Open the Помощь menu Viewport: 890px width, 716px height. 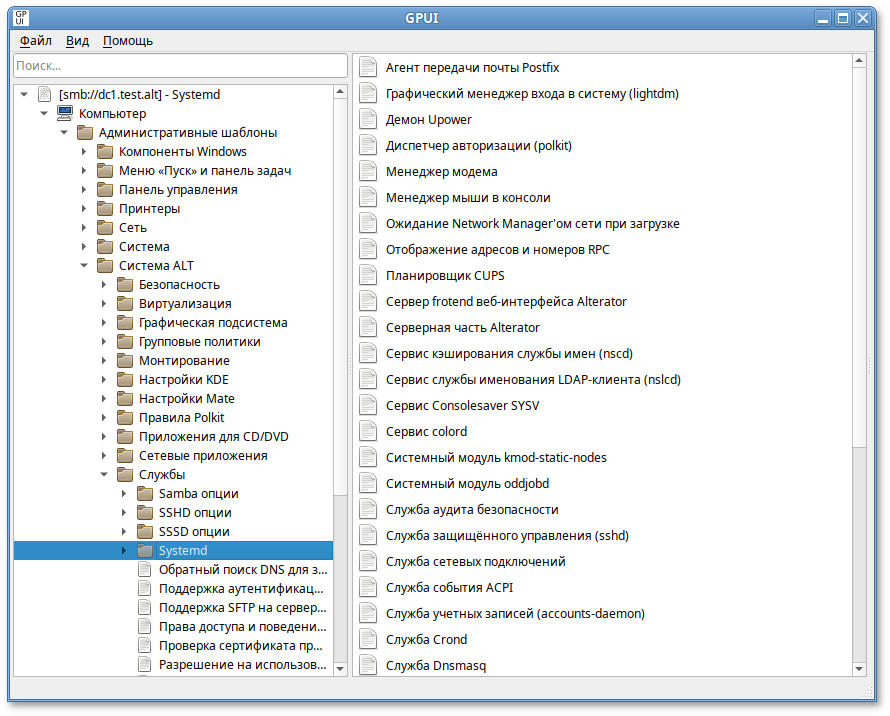coord(128,41)
